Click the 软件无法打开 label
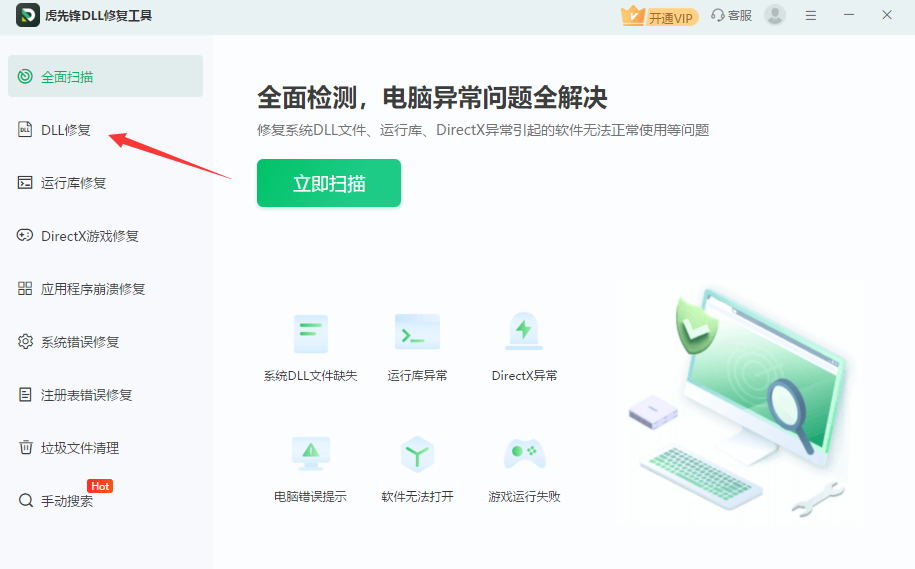This screenshot has width=915, height=569. point(417,497)
